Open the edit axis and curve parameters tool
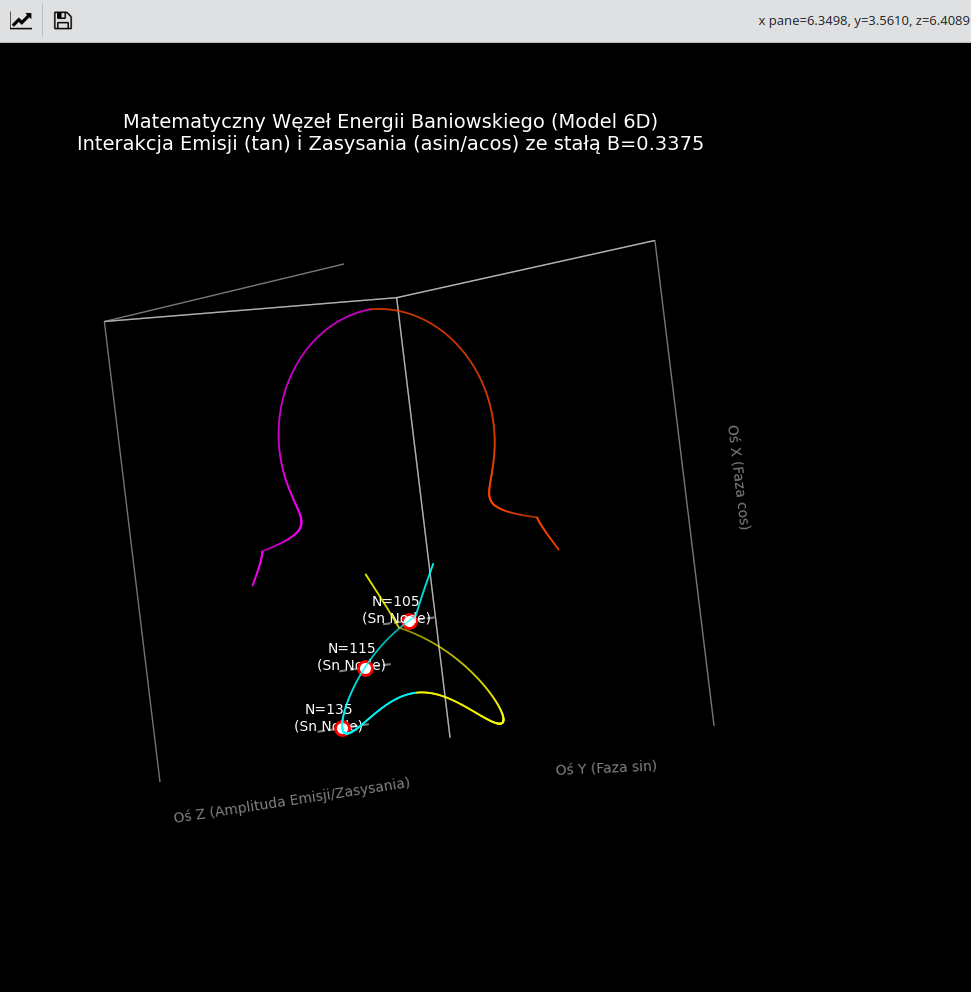Viewport: 971px width, 992px height. (21, 21)
